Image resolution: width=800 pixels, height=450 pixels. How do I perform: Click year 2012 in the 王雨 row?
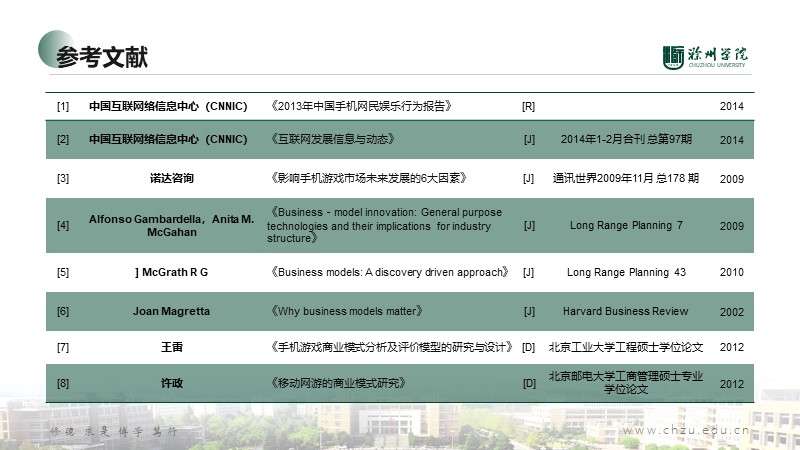coord(732,347)
